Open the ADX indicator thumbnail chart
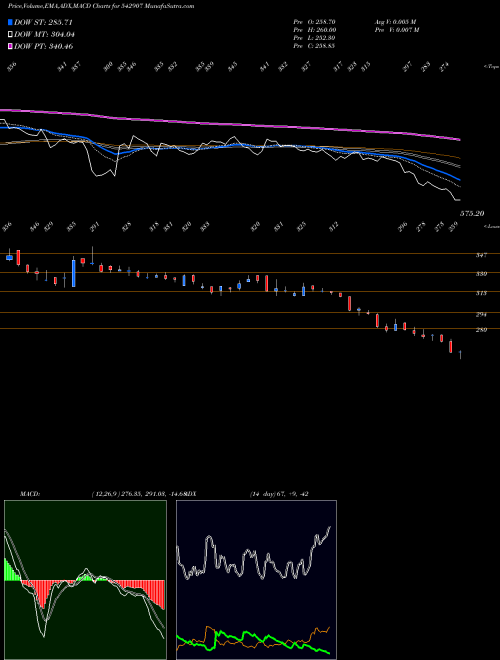The image size is (500, 660). (256, 580)
